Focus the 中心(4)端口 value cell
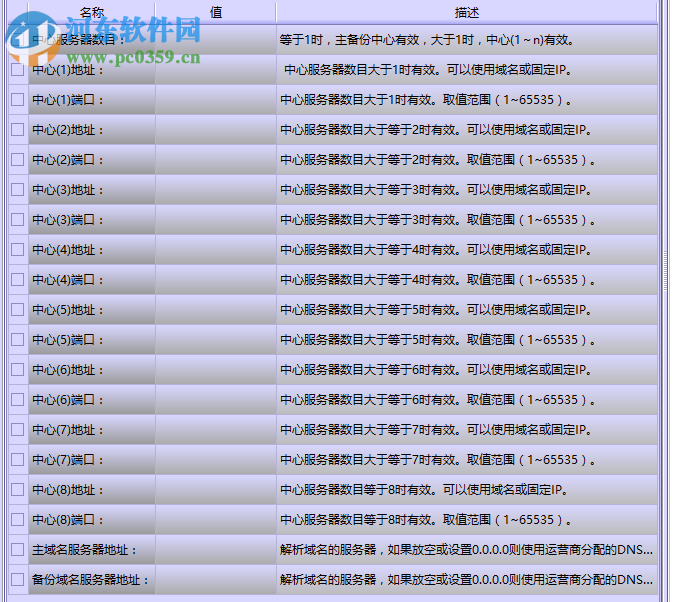 click(216, 280)
